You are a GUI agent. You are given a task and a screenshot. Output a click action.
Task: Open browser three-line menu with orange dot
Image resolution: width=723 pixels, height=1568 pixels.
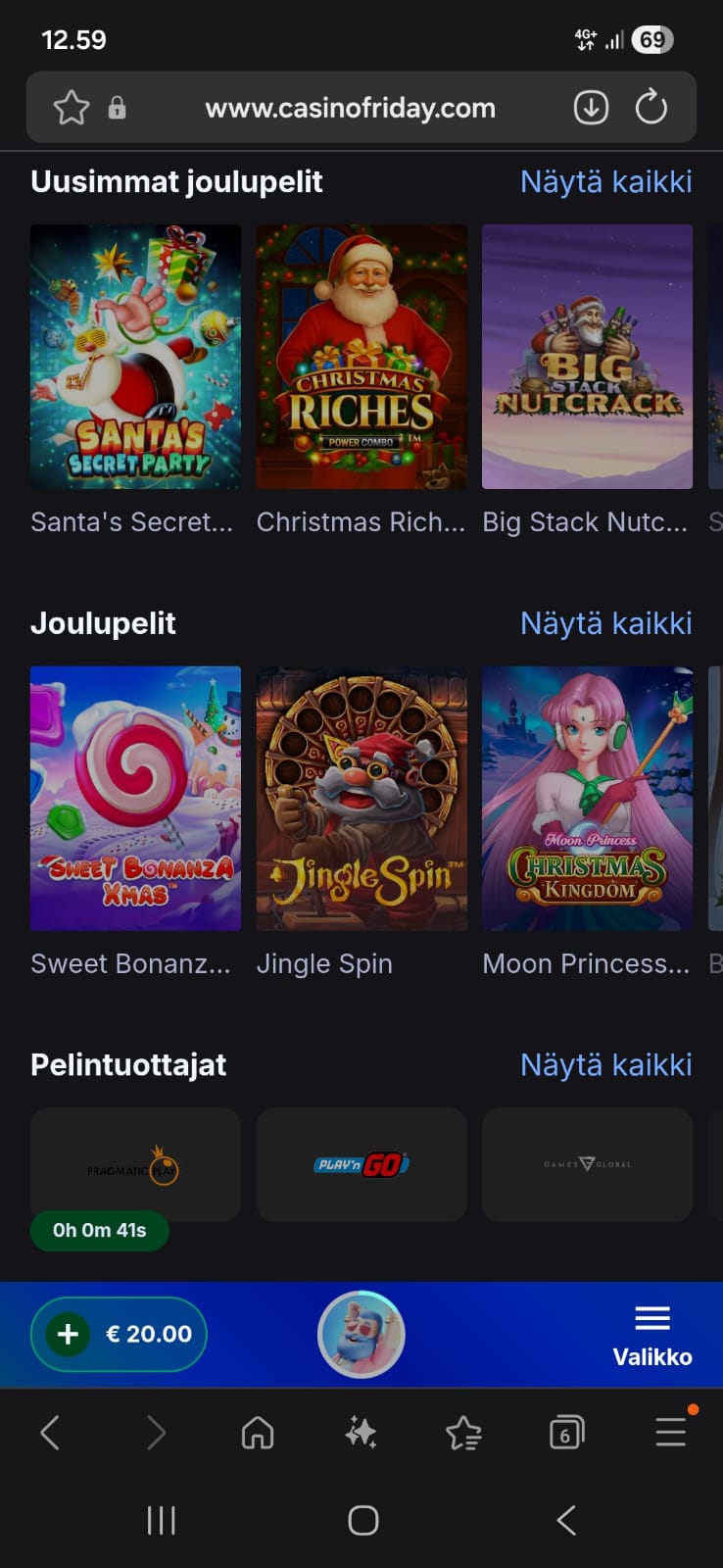(671, 1432)
